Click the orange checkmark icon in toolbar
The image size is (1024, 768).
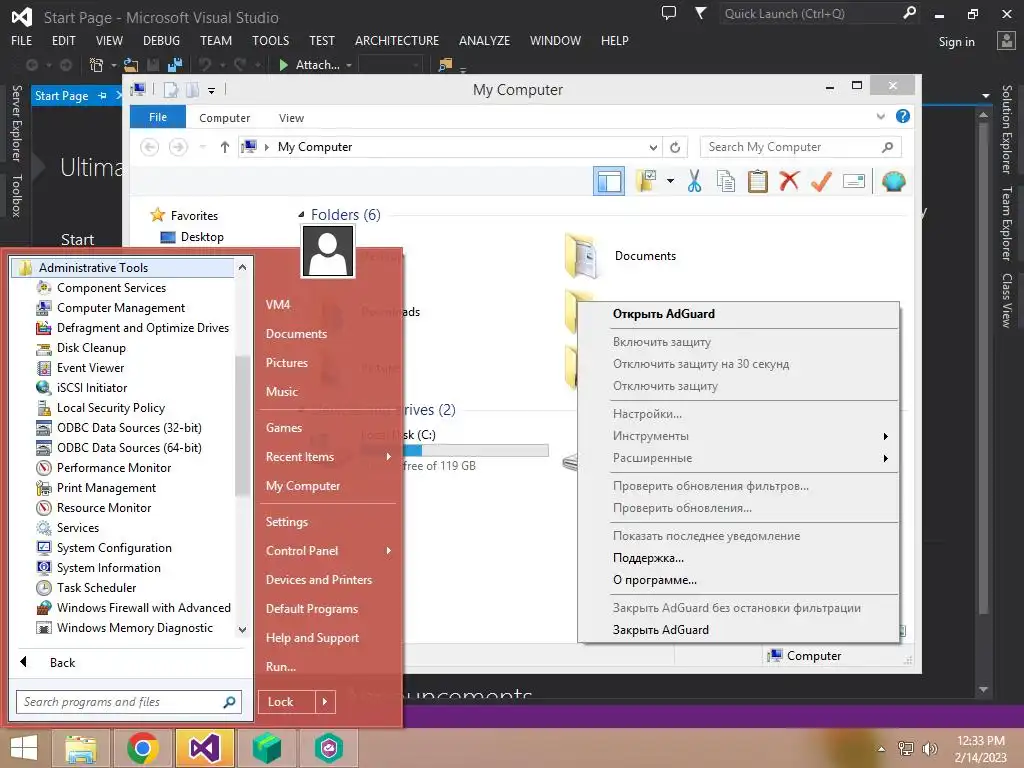pyautogui.click(x=821, y=181)
